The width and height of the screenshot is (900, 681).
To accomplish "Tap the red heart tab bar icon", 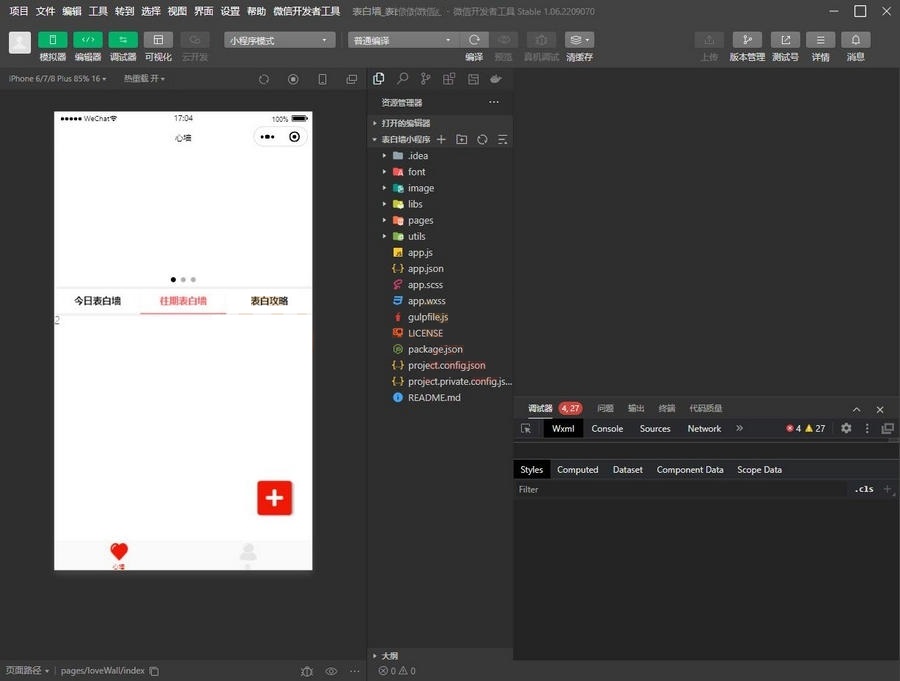I will (x=119, y=551).
